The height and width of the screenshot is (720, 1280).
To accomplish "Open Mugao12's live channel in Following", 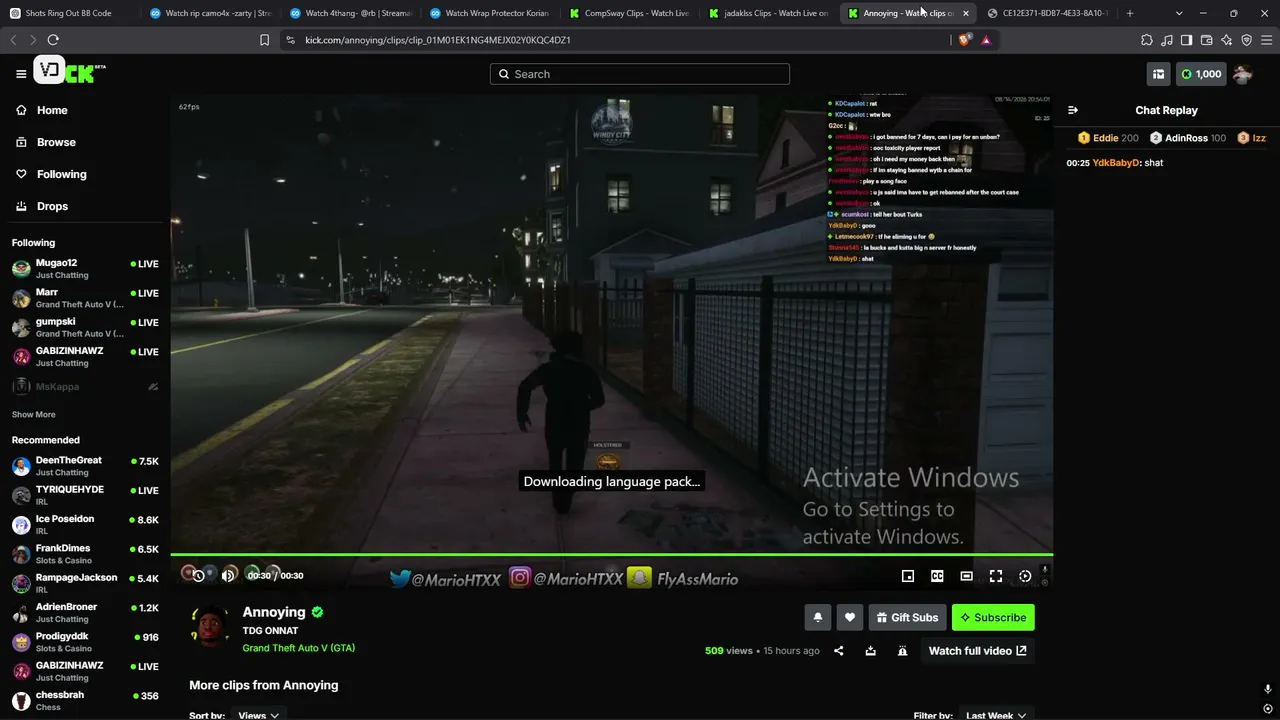I will [85, 268].
